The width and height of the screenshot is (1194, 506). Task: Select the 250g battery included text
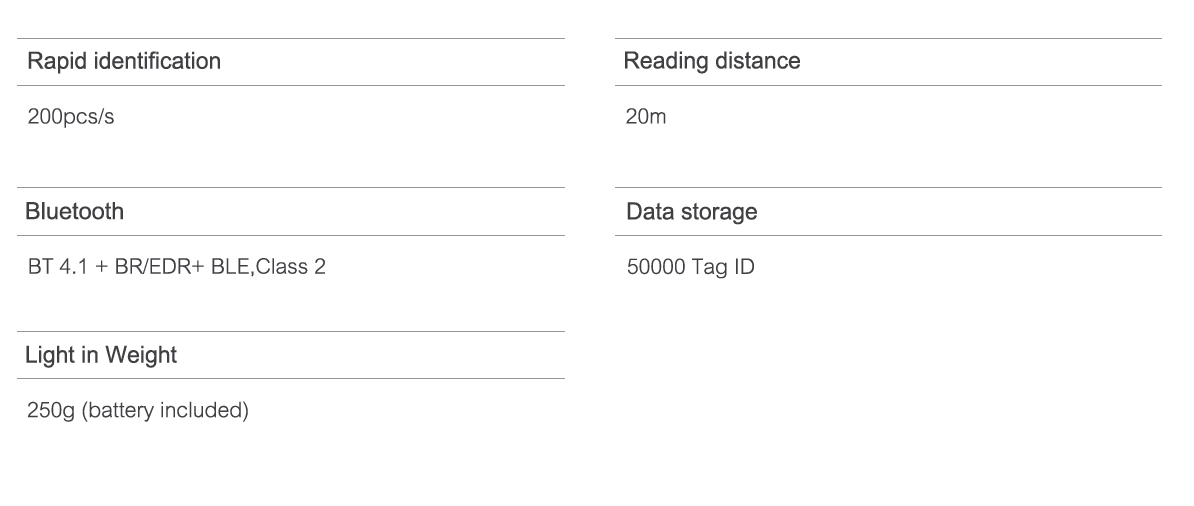click(138, 410)
